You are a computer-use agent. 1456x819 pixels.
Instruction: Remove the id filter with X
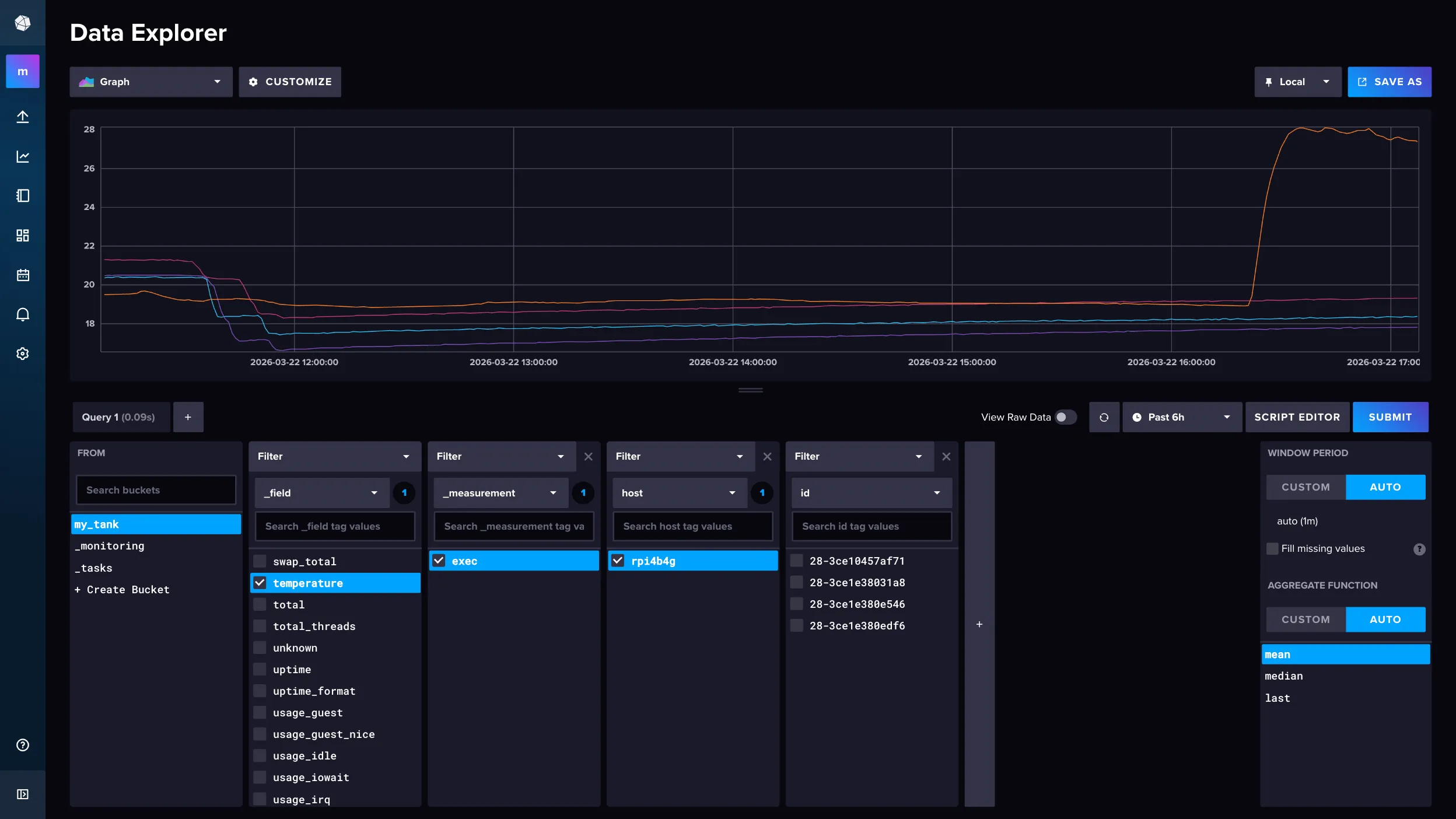[x=946, y=456]
